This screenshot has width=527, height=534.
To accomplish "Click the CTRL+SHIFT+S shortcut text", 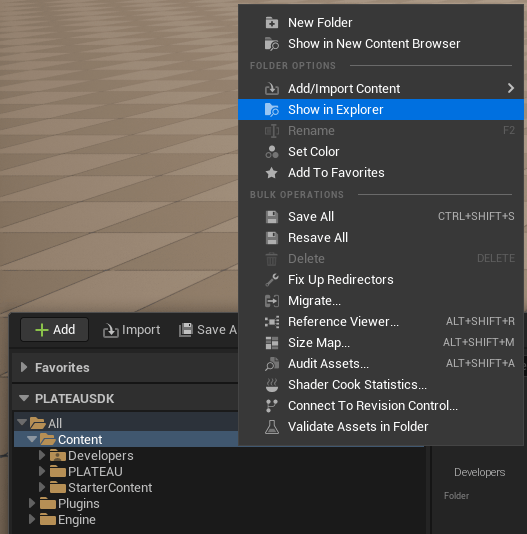I will point(476,217).
